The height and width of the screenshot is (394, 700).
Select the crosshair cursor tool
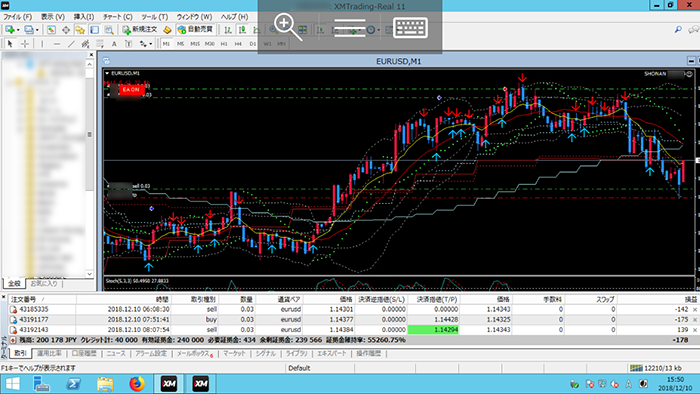[25, 44]
